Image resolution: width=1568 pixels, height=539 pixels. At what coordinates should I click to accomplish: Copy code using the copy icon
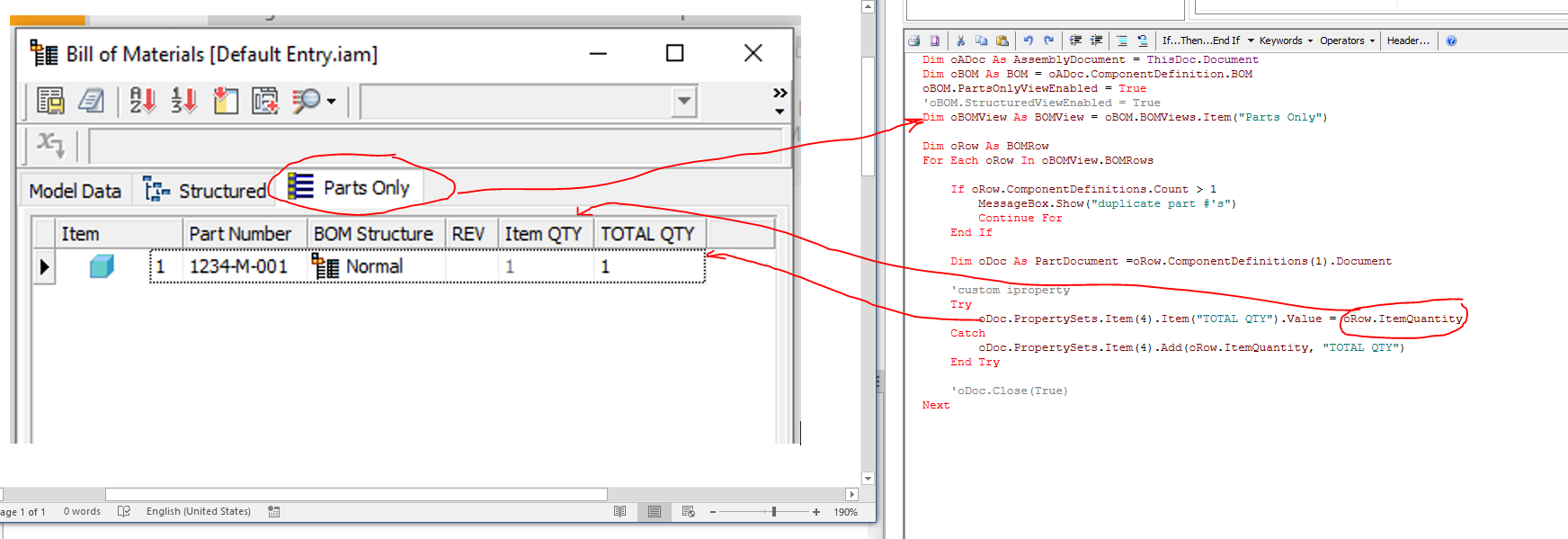981,40
